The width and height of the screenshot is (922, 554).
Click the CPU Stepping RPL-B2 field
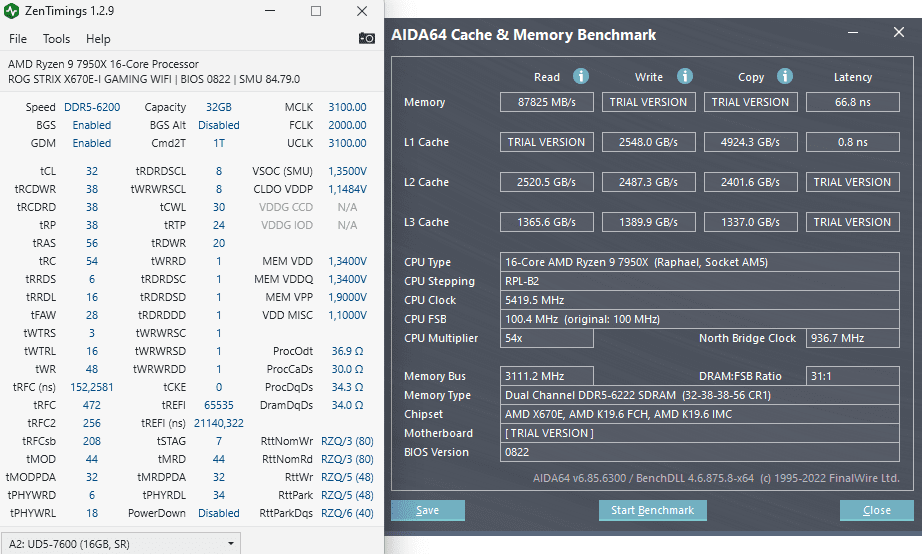(700, 281)
